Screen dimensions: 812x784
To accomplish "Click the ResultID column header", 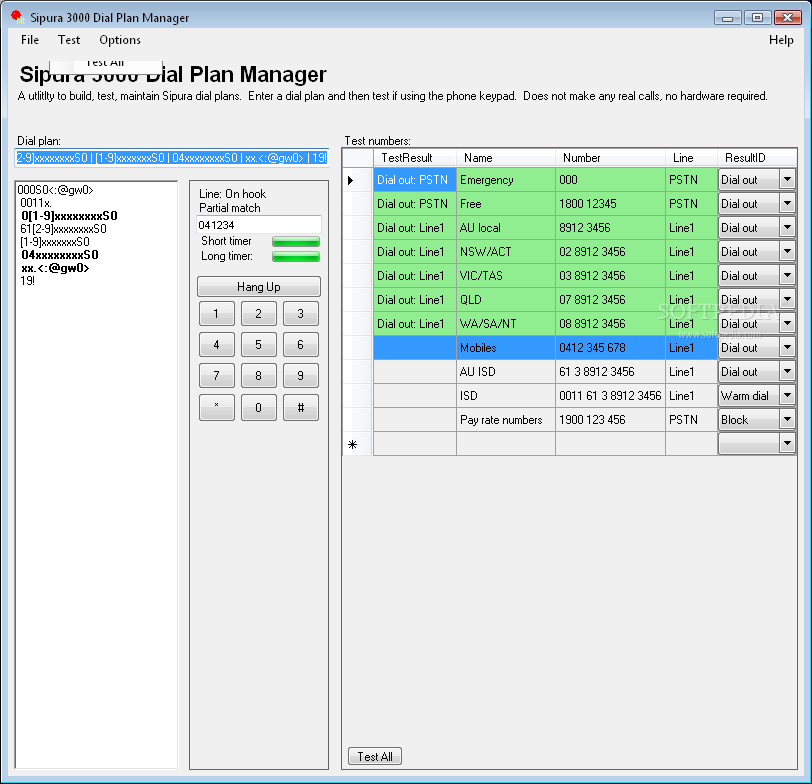I will point(757,158).
